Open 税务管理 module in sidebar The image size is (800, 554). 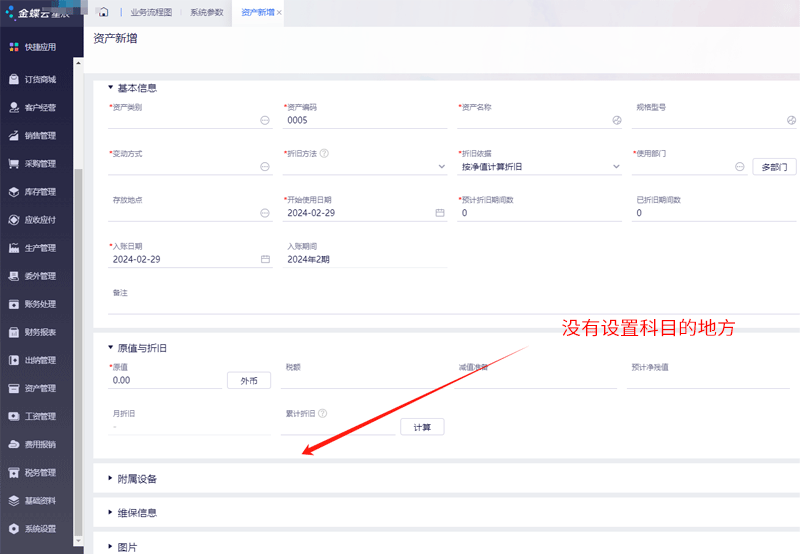click(33, 472)
